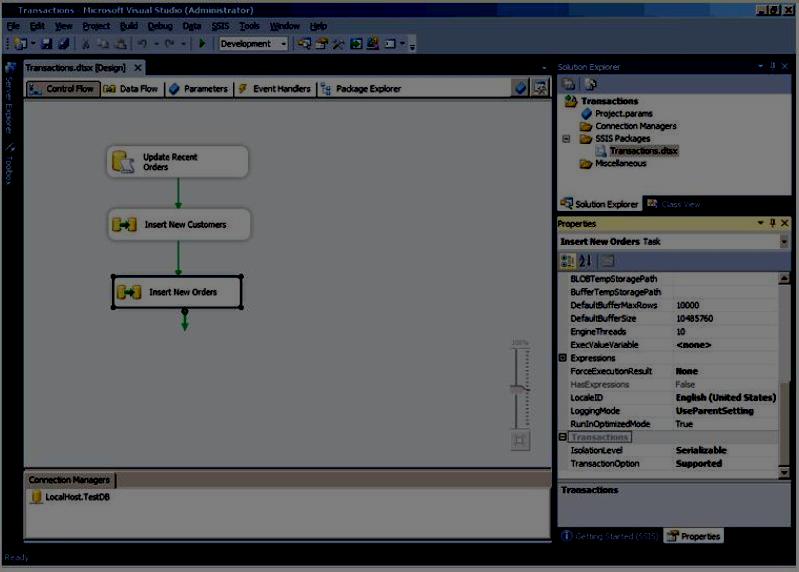Click the Alphabetical sort icon in the Properties panel

click(x=585, y=261)
